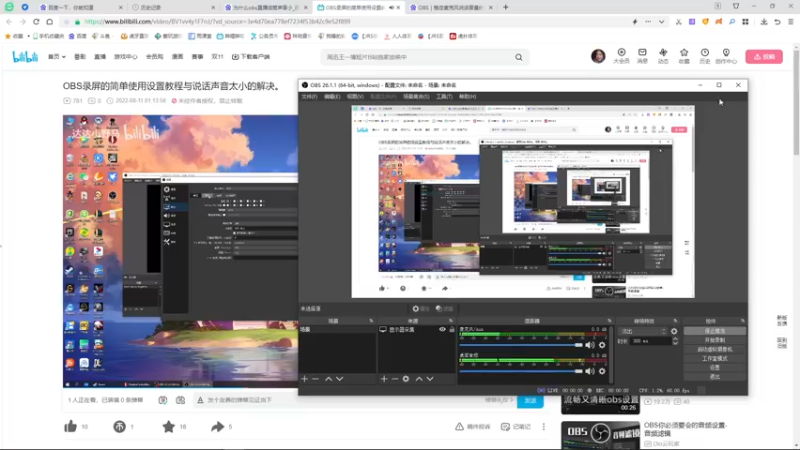Add a scene with the Scenes plus icon

pos(305,379)
